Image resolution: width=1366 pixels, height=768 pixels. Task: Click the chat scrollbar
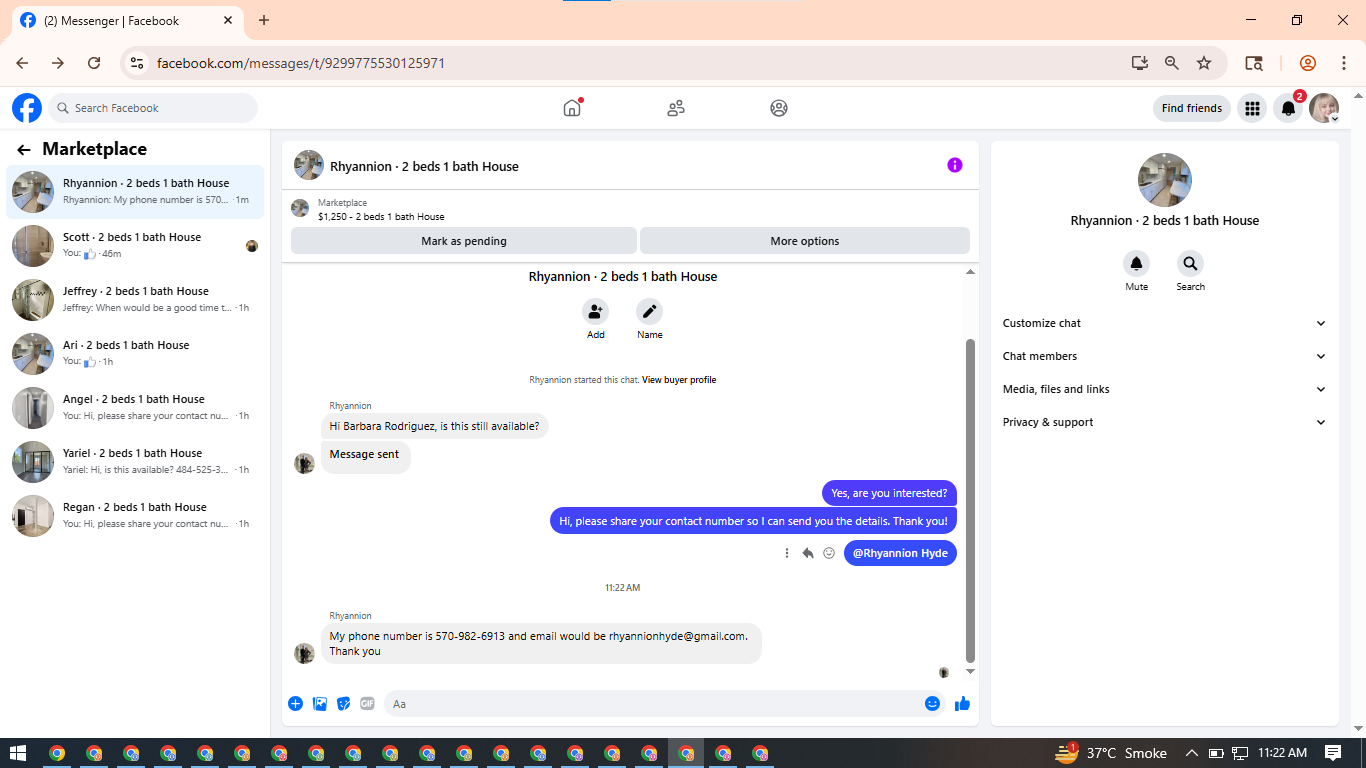click(970, 500)
